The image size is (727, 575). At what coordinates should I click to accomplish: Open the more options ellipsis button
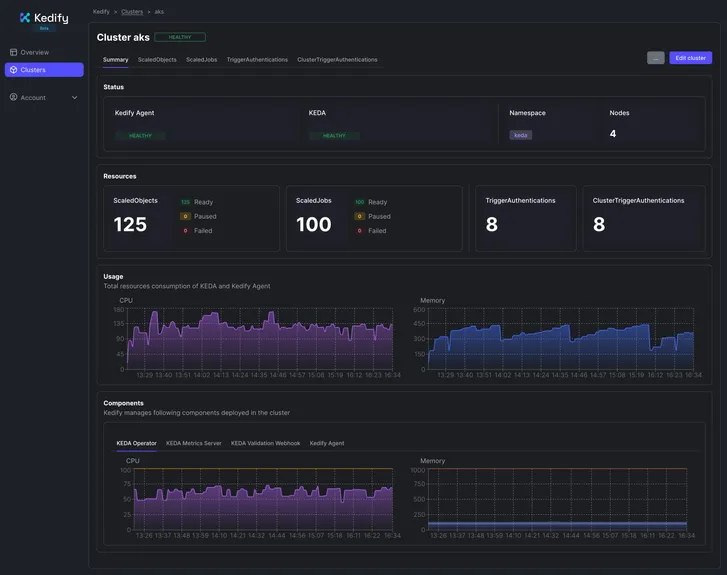pos(655,58)
